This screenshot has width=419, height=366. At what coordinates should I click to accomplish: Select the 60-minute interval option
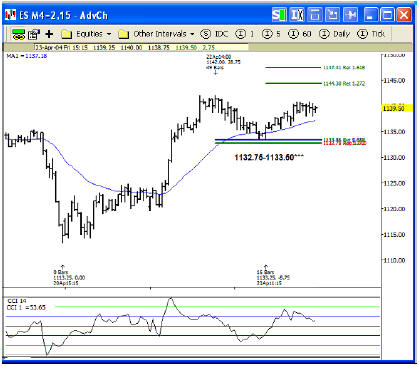[299, 34]
